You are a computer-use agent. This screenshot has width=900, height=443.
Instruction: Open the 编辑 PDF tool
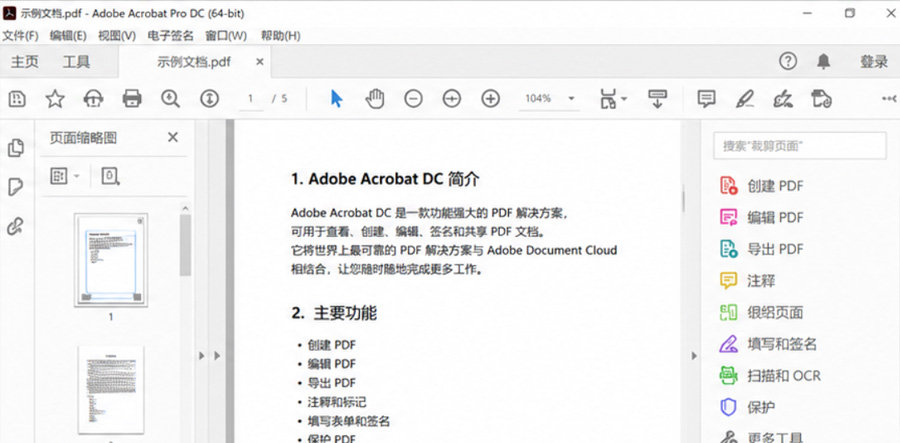761,217
